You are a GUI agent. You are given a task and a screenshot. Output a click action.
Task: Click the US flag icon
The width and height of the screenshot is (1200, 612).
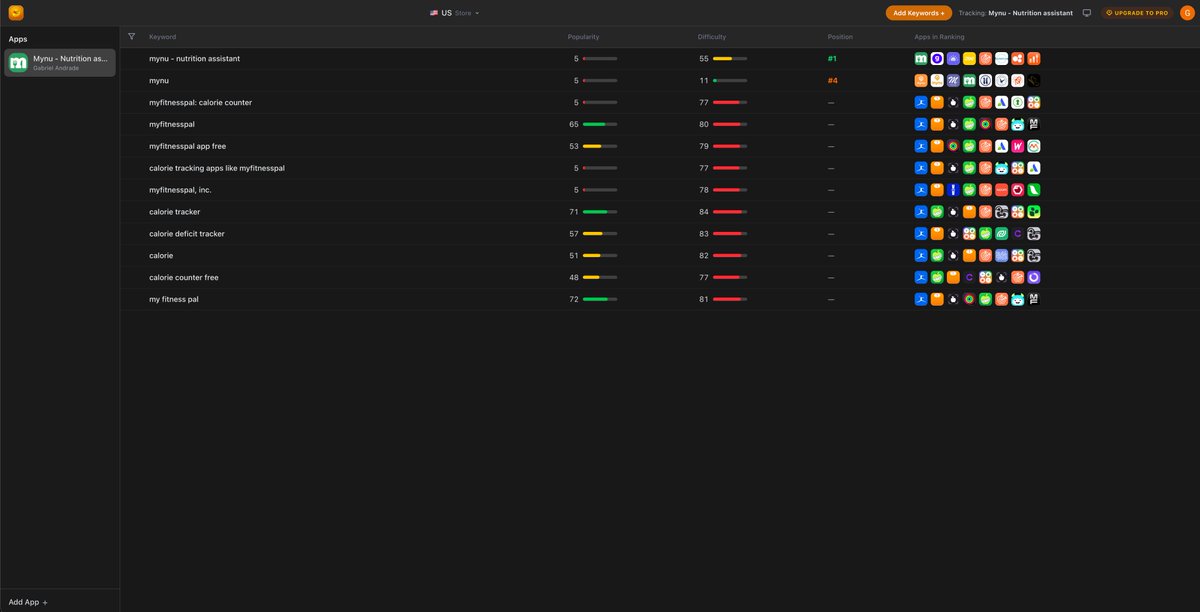(x=434, y=13)
